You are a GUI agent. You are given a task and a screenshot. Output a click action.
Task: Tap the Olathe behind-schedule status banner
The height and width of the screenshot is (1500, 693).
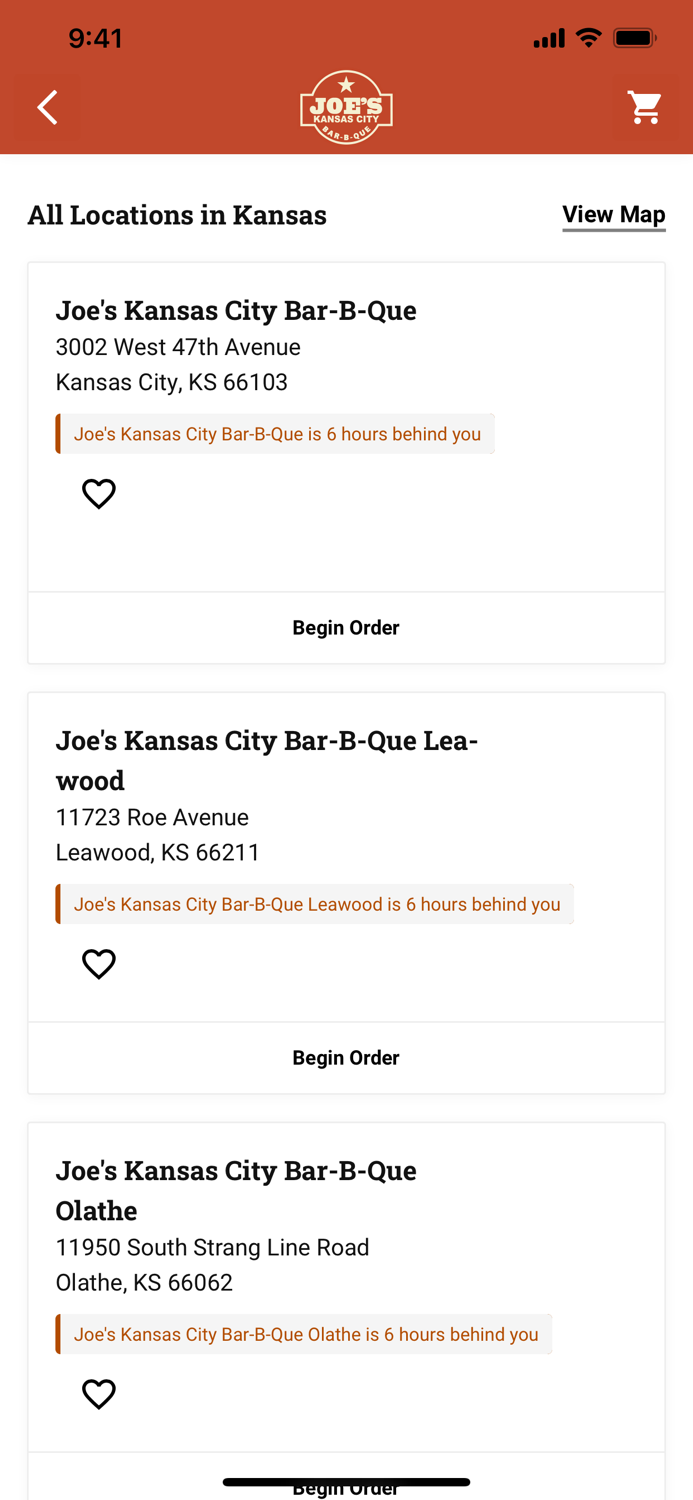pos(305,1334)
